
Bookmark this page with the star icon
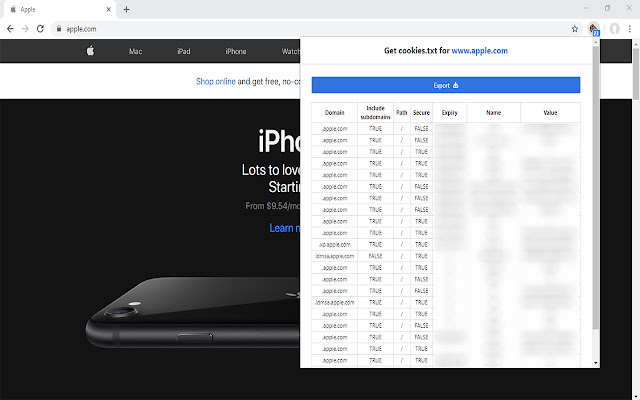(575, 29)
